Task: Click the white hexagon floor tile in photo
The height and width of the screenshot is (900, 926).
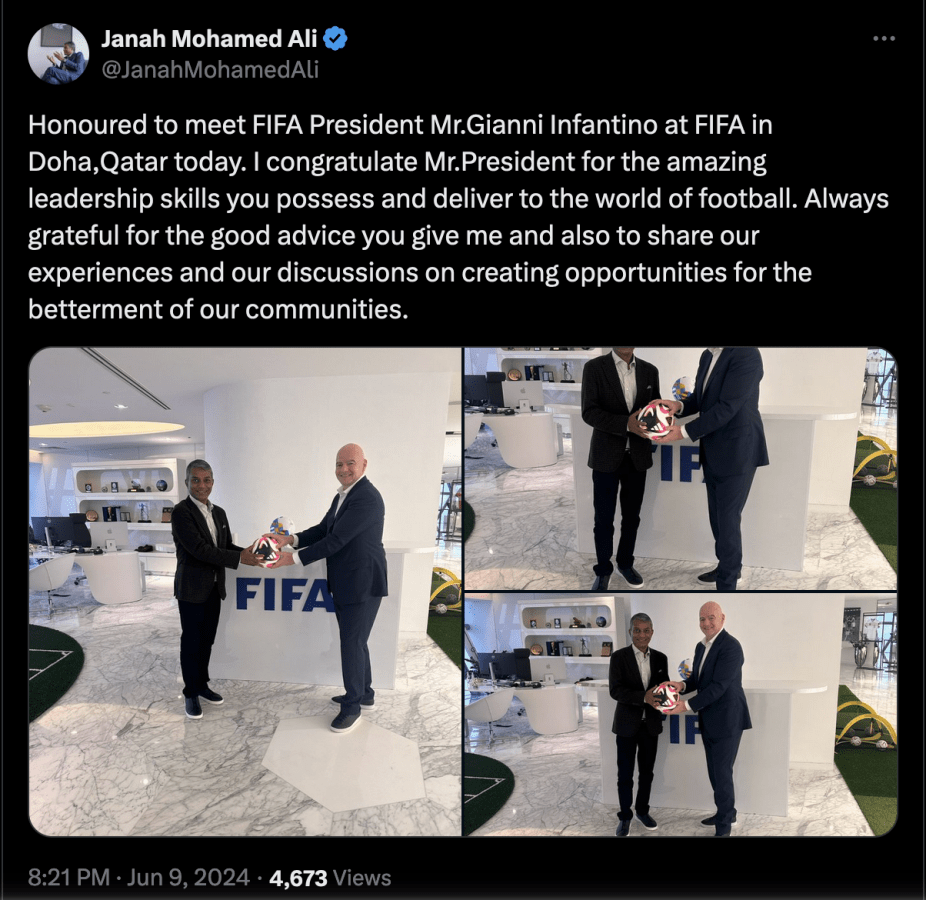Action: pos(344,761)
